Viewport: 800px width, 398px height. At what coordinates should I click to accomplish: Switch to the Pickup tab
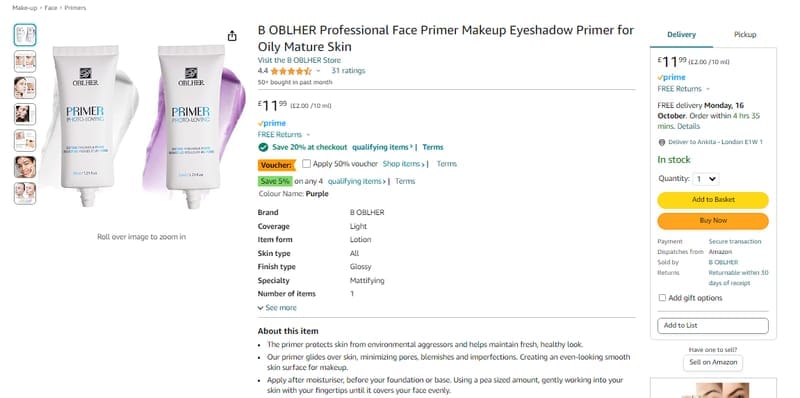tap(745, 35)
